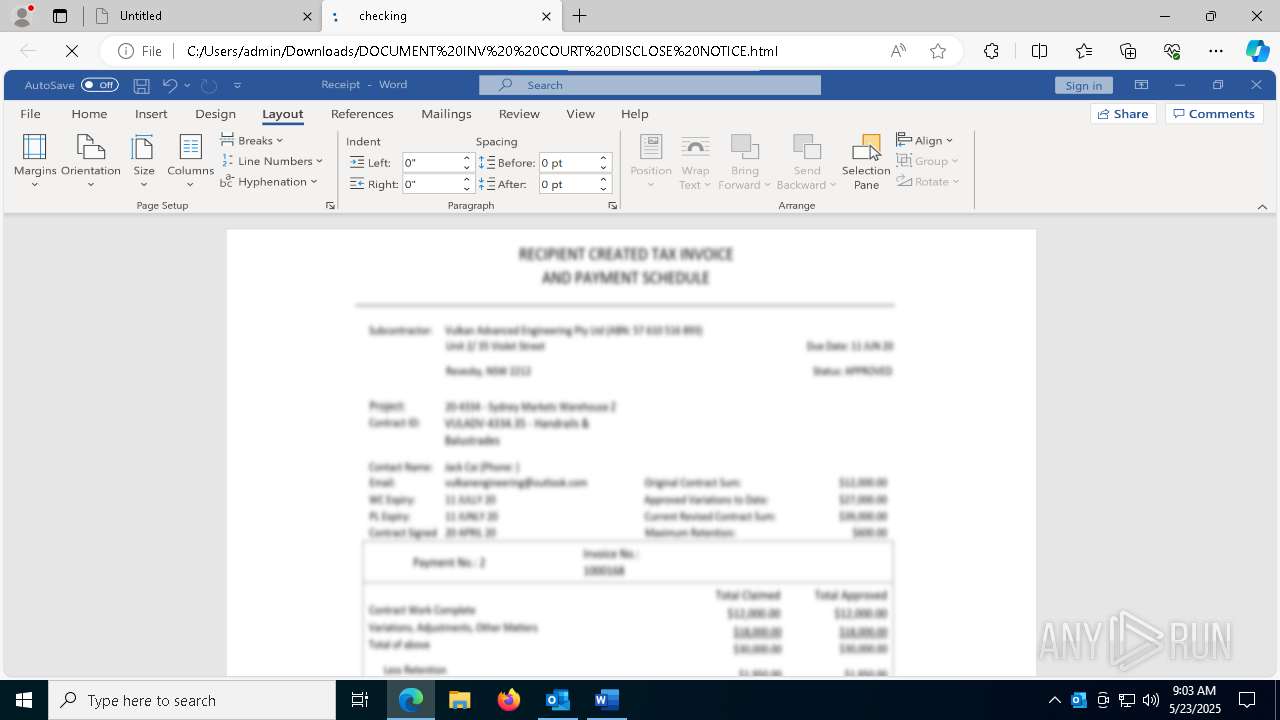1280x720 pixels.
Task: Open the Extensions puzzle icon
Action: (991, 51)
